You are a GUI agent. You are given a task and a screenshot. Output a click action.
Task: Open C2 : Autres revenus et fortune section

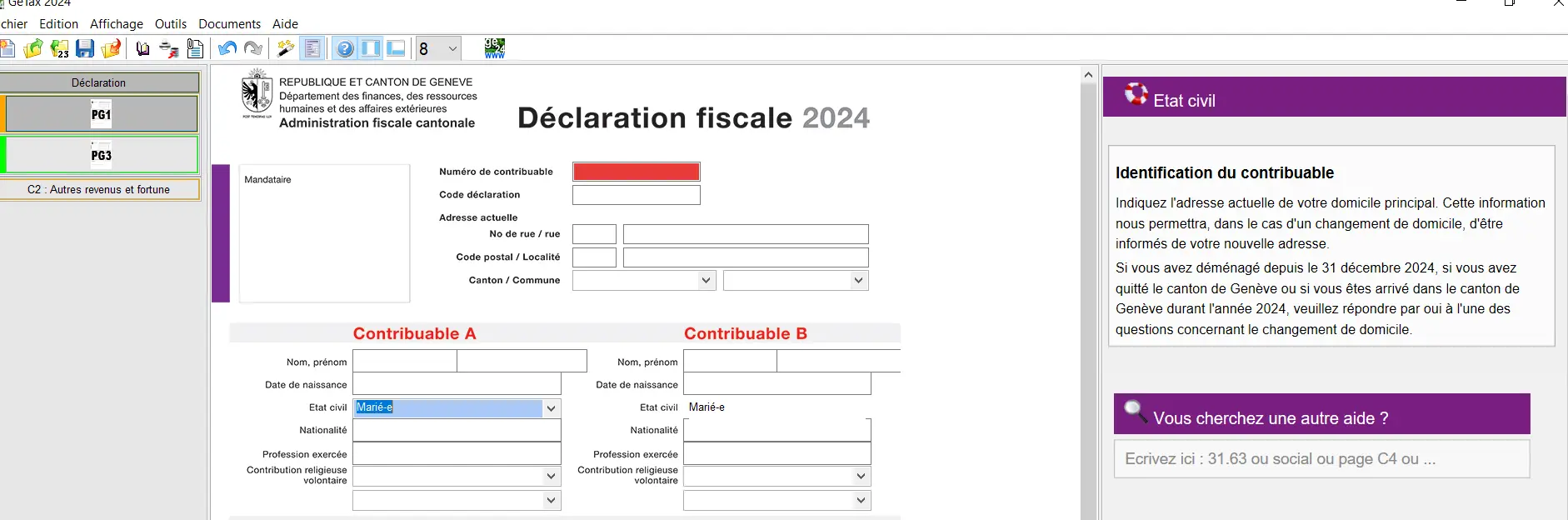100,189
